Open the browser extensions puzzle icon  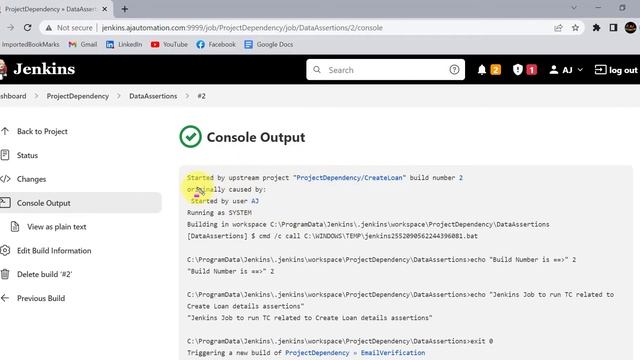[x=596, y=28]
